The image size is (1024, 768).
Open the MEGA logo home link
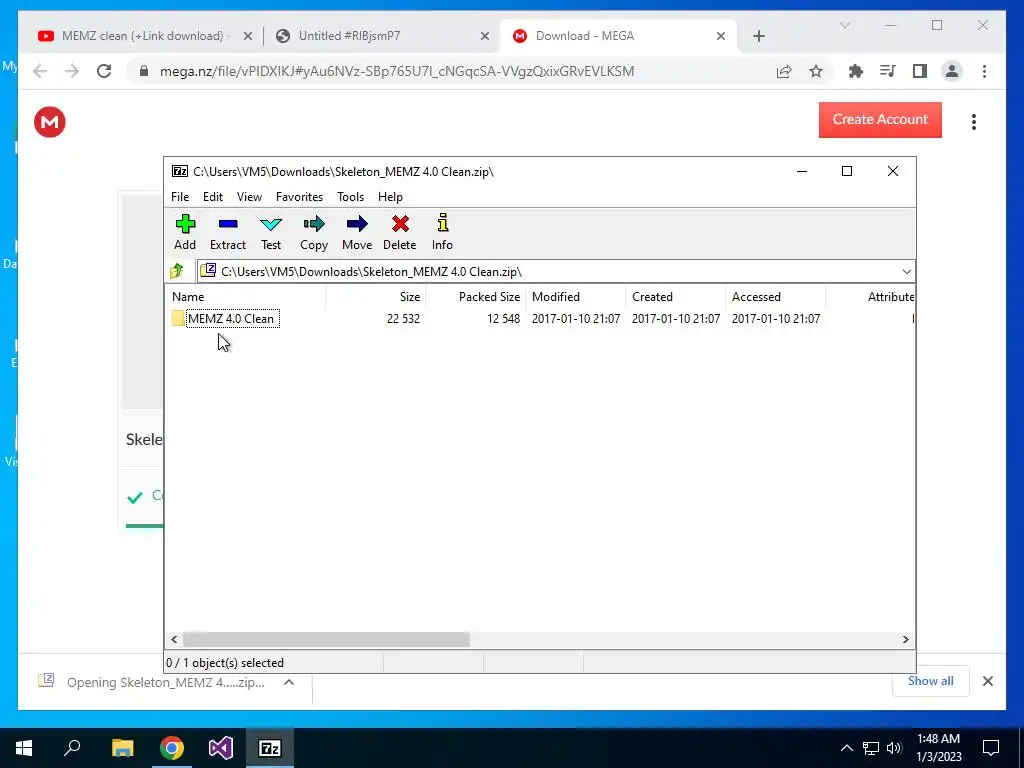[x=50, y=122]
